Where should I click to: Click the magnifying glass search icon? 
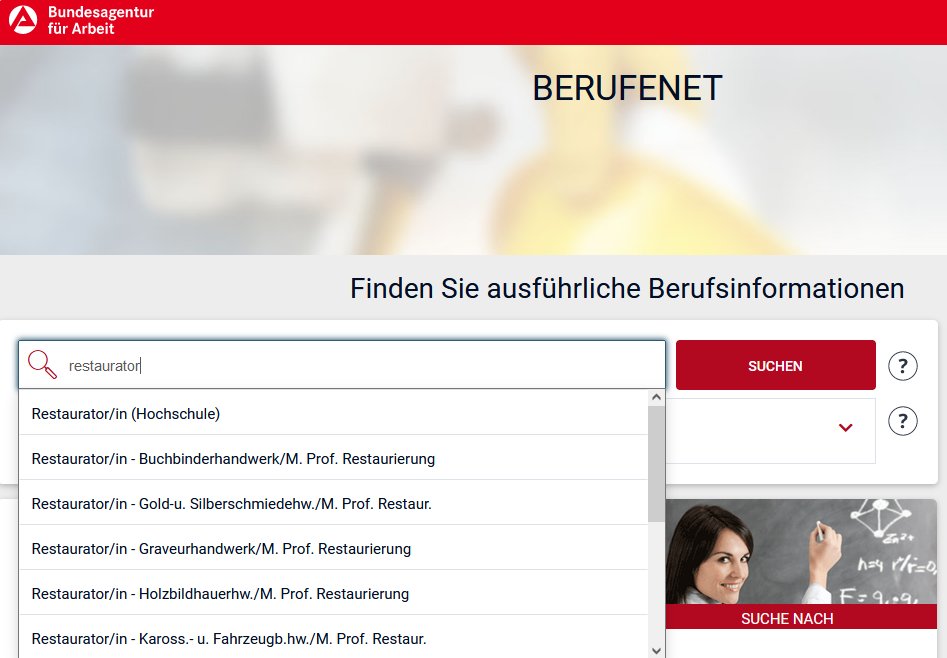tap(42, 364)
